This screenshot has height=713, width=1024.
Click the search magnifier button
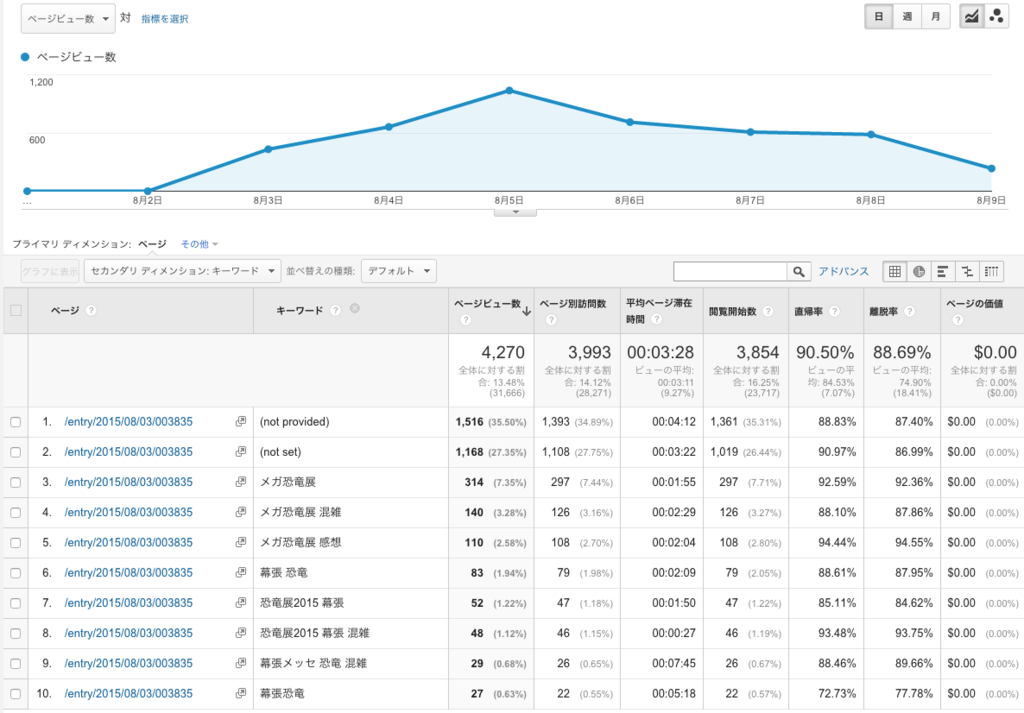799,271
